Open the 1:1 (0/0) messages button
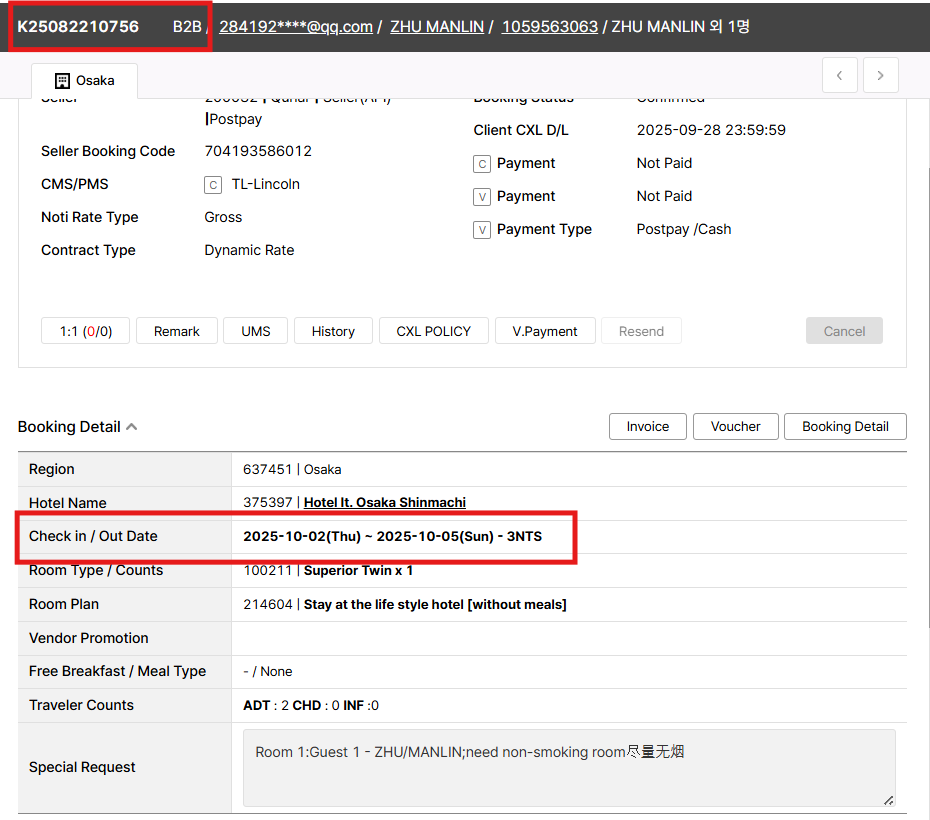Viewport: 930px width, 820px height. click(x=85, y=331)
